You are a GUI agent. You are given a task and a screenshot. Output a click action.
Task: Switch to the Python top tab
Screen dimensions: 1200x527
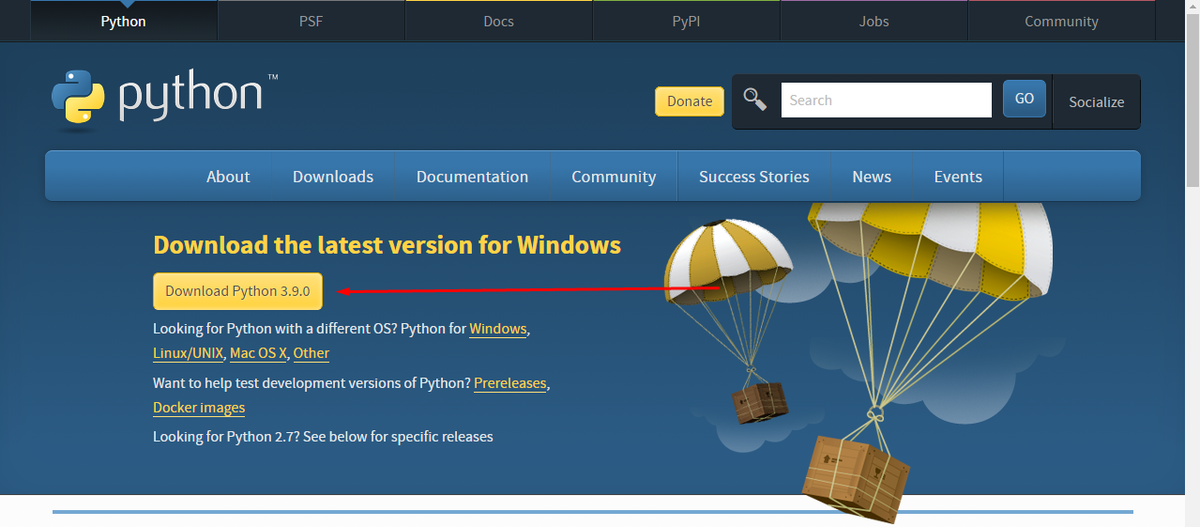click(124, 21)
